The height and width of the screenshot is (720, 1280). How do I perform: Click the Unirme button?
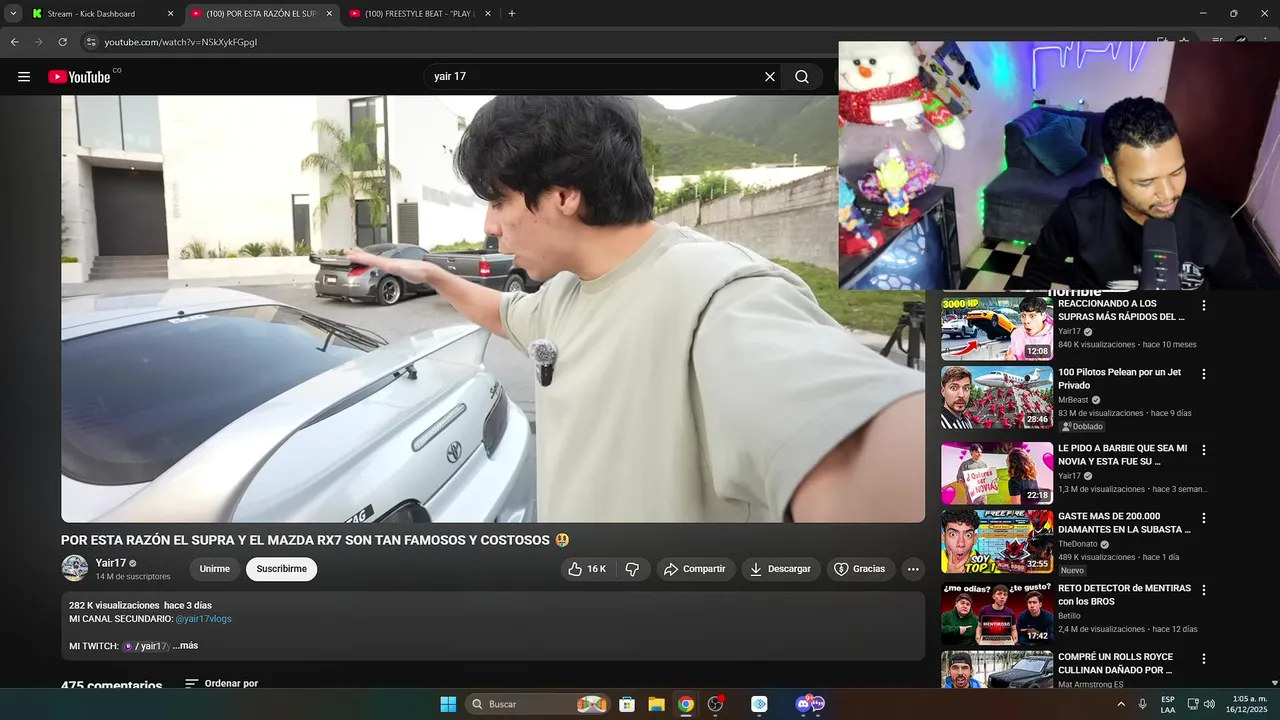point(215,569)
